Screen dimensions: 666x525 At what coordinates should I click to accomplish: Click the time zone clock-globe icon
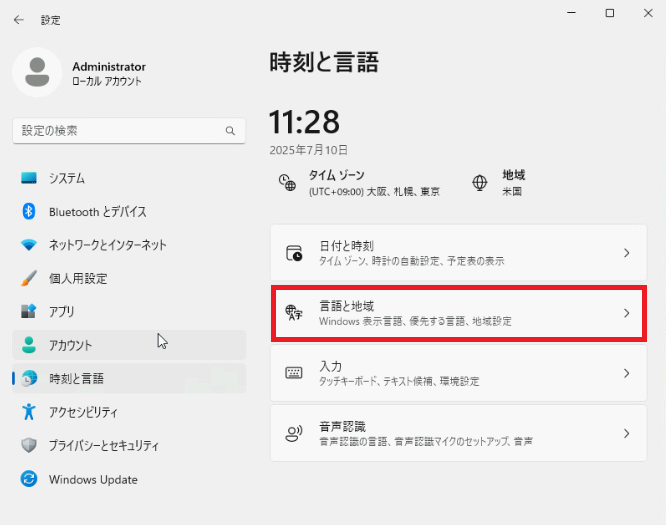[287, 183]
